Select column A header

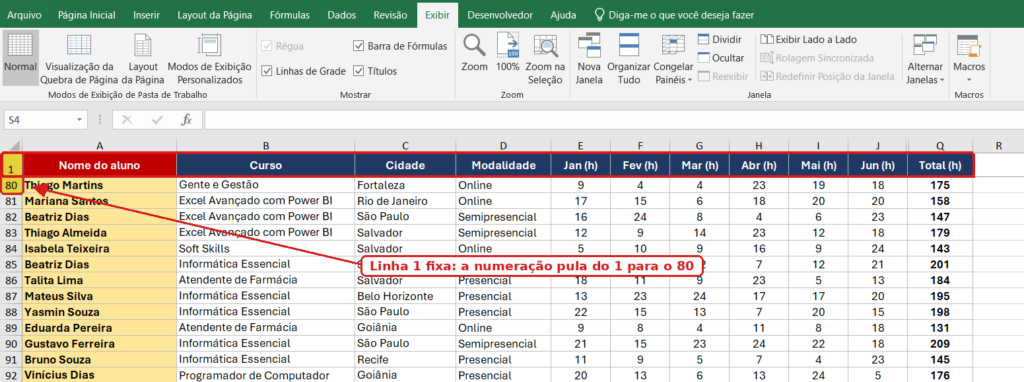pyautogui.click(x=99, y=146)
